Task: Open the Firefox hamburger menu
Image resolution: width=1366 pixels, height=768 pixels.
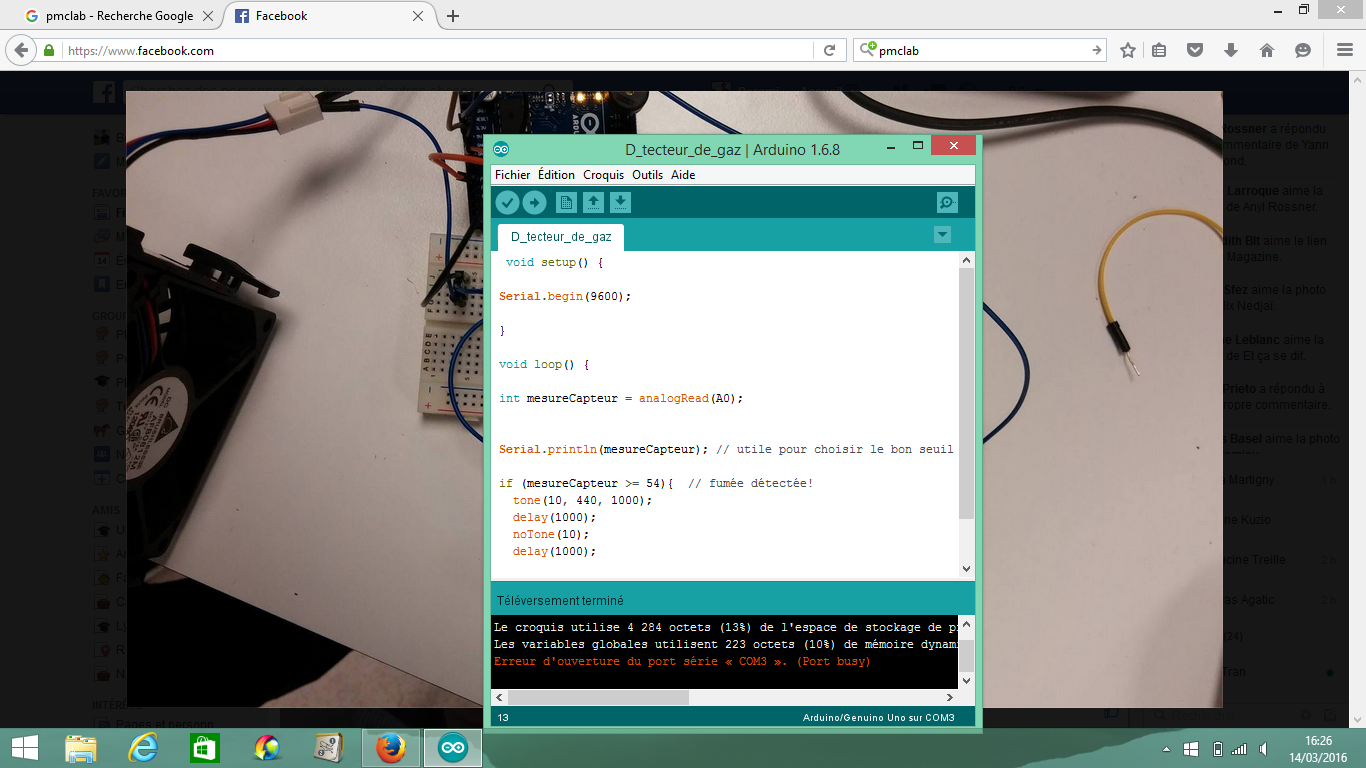Action: pyautogui.click(x=1344, y=50)
